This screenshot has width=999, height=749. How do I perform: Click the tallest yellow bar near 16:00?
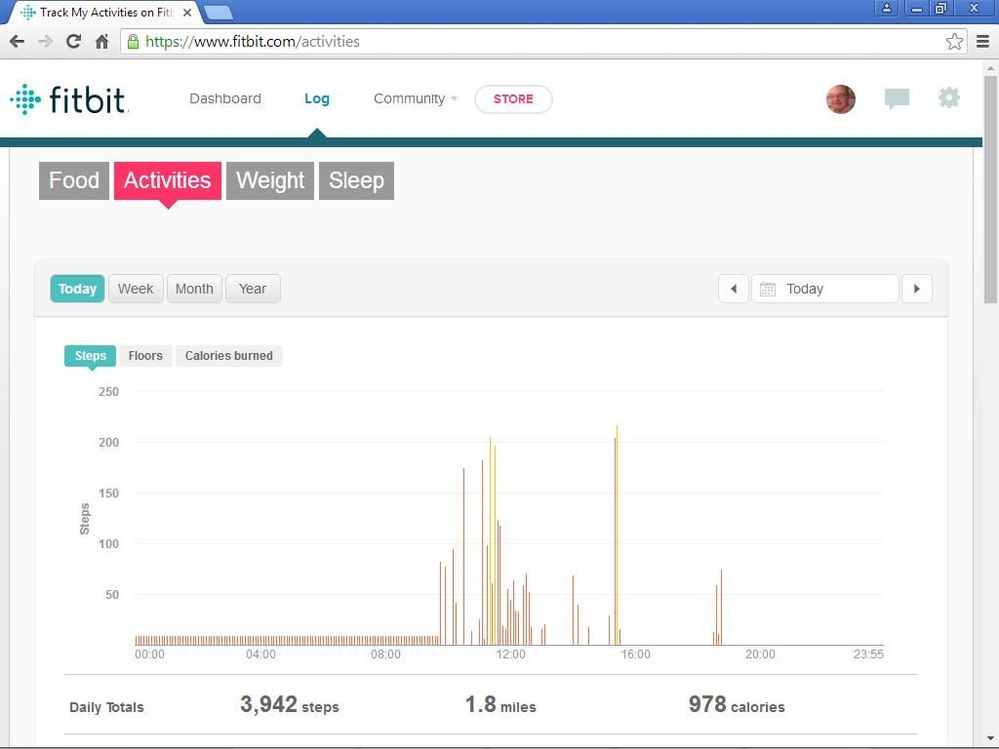[617, 535]
